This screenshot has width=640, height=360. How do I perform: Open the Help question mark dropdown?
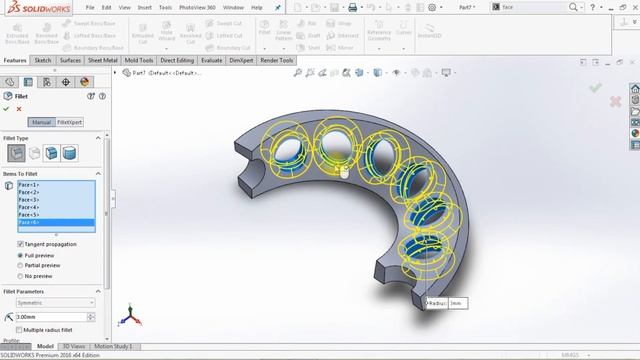click(x=601, y=7)
